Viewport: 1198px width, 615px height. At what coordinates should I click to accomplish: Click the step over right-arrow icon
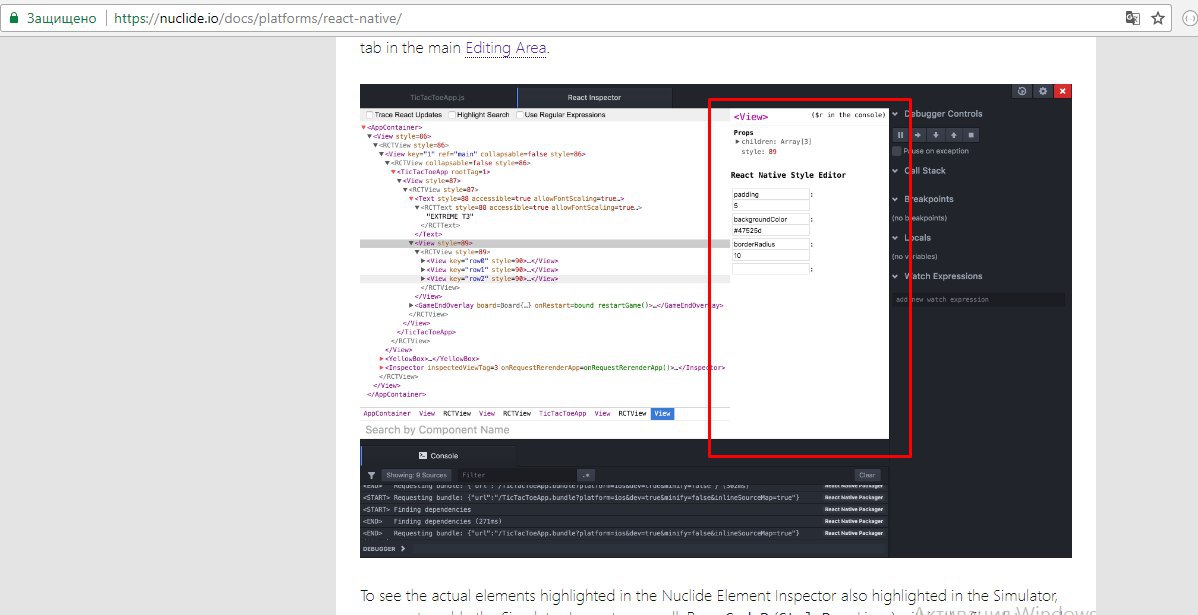[x=918, y=135]
